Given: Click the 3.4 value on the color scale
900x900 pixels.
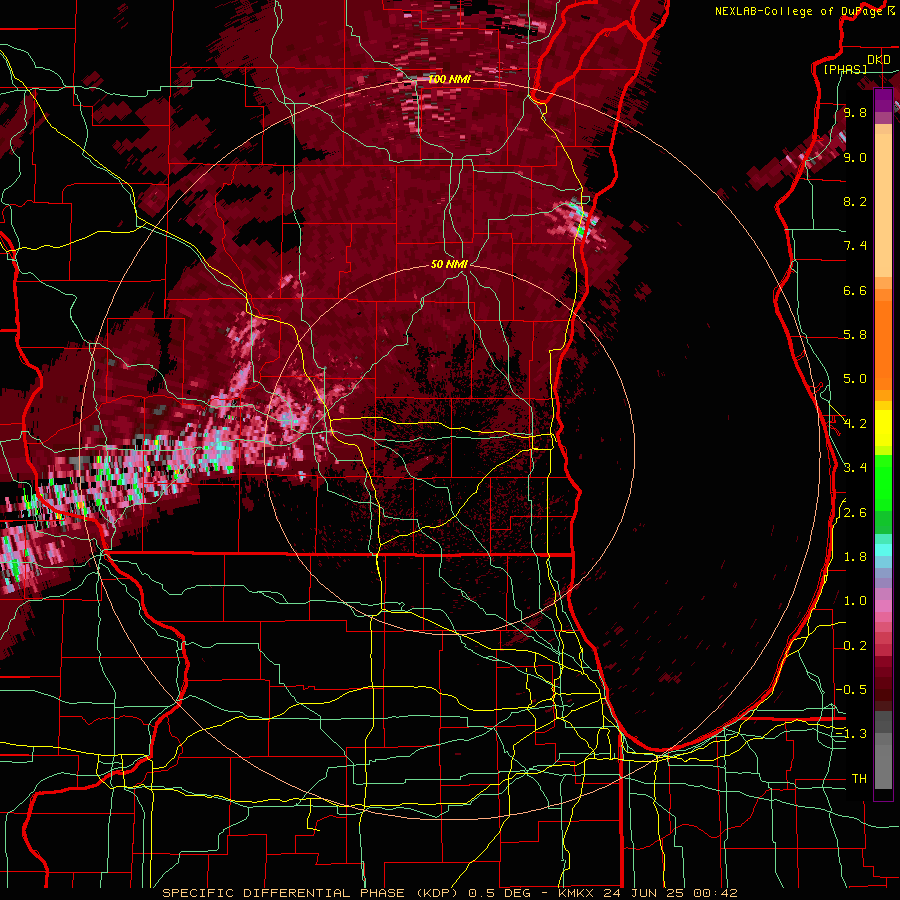Looking at the screenshot, I should coord(855,468).
